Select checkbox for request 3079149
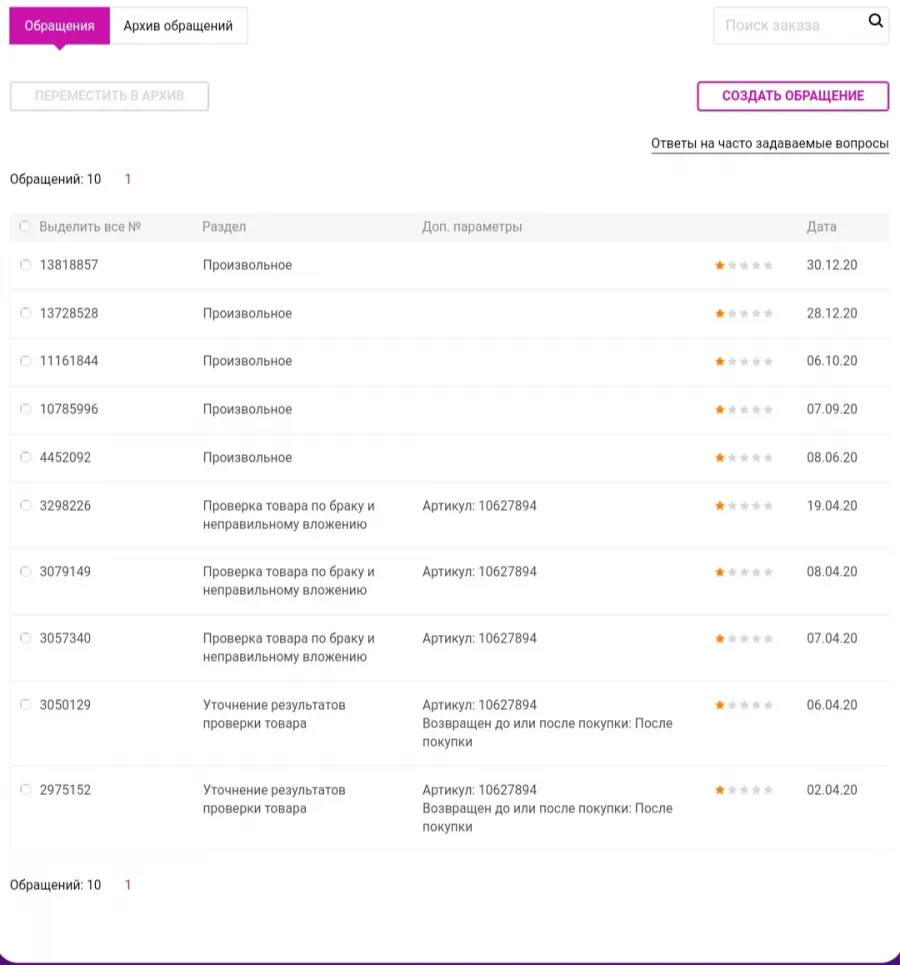900x965 pixels. click(25, 571)
